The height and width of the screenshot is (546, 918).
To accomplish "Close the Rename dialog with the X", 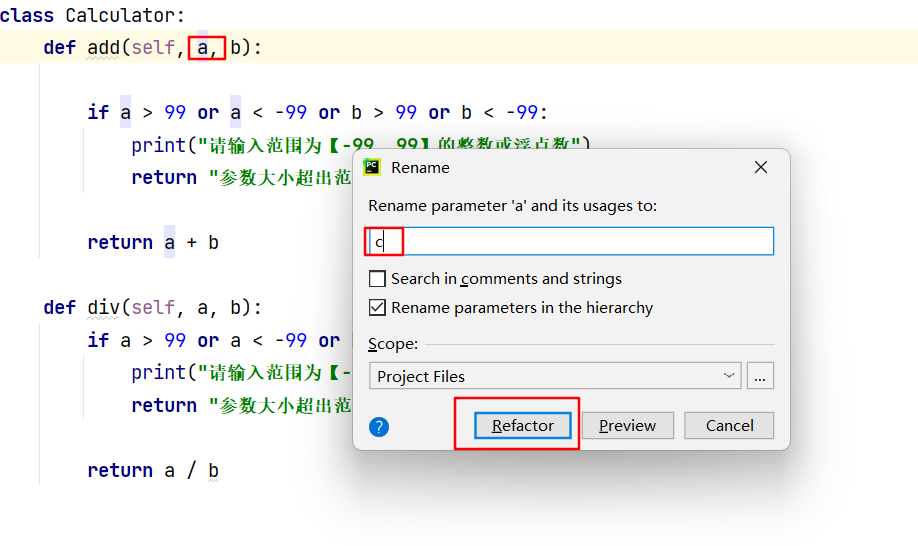I will [761, 167].
